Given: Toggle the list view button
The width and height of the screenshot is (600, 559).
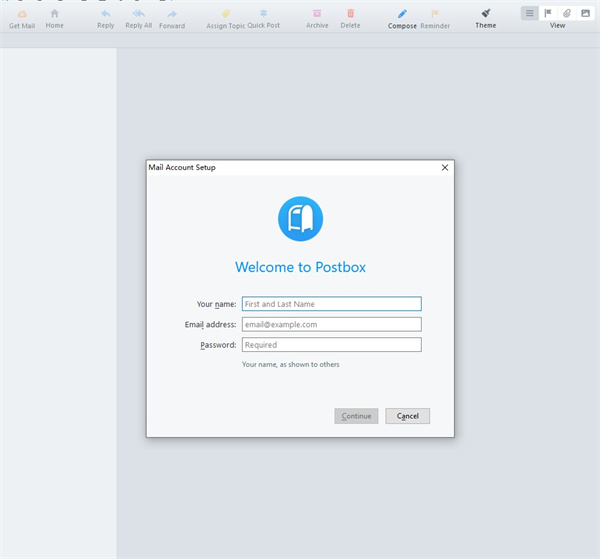Looking at the screenshot, I should (x=529, y=13).
